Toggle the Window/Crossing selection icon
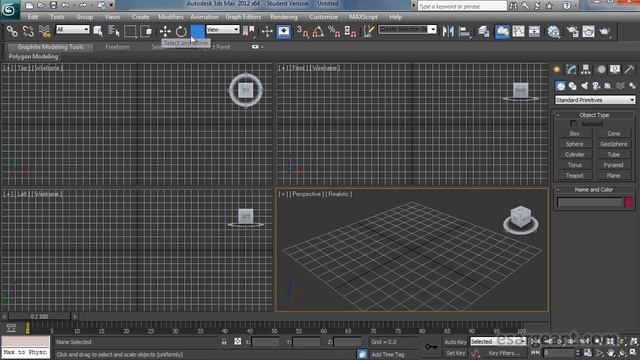The image size is (640, 360). 146,31
